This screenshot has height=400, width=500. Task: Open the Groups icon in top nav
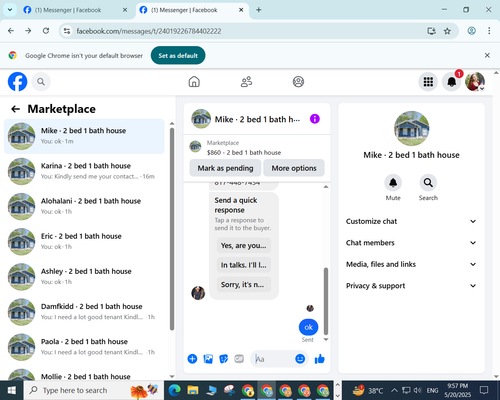click(x=298, y=82)
